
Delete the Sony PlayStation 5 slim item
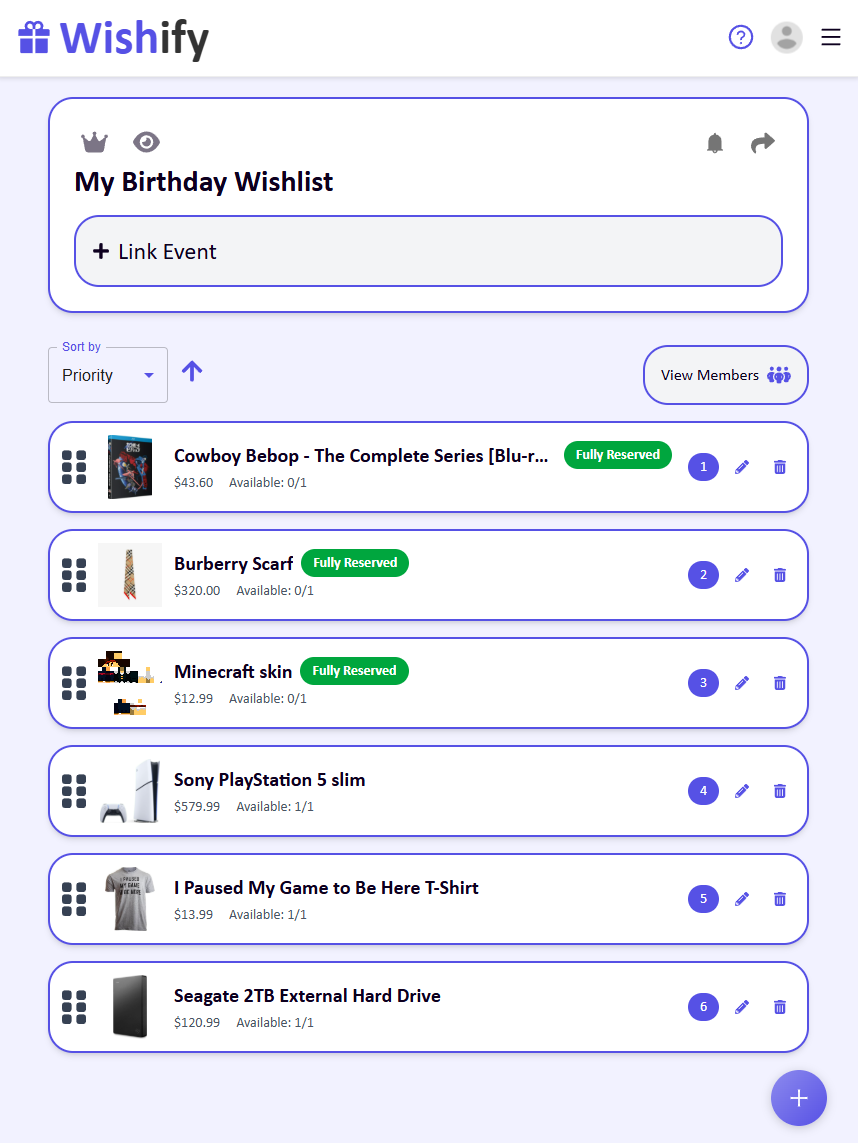tap(780, 791)
